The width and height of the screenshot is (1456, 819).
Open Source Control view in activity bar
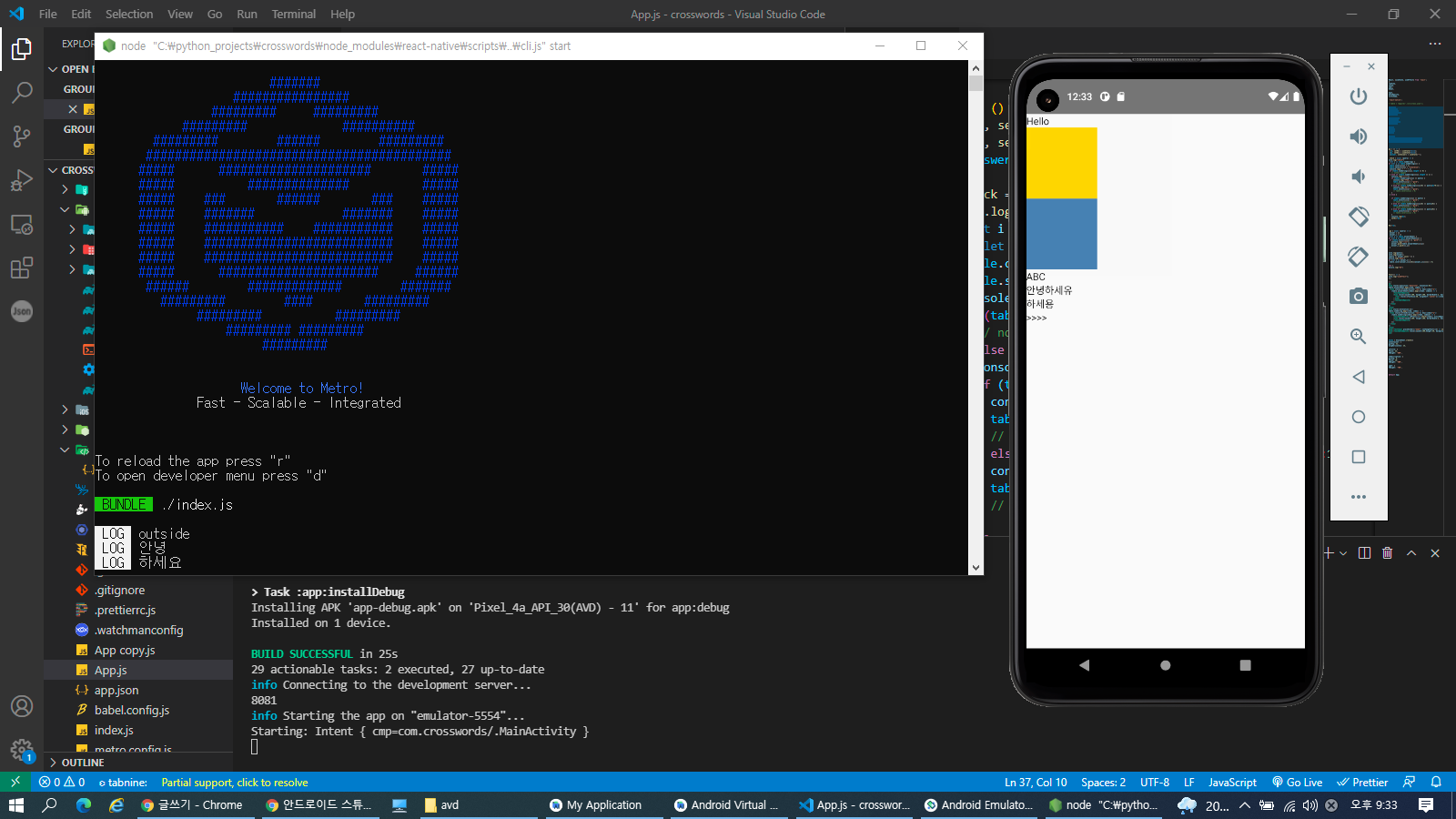coord(22,136)
